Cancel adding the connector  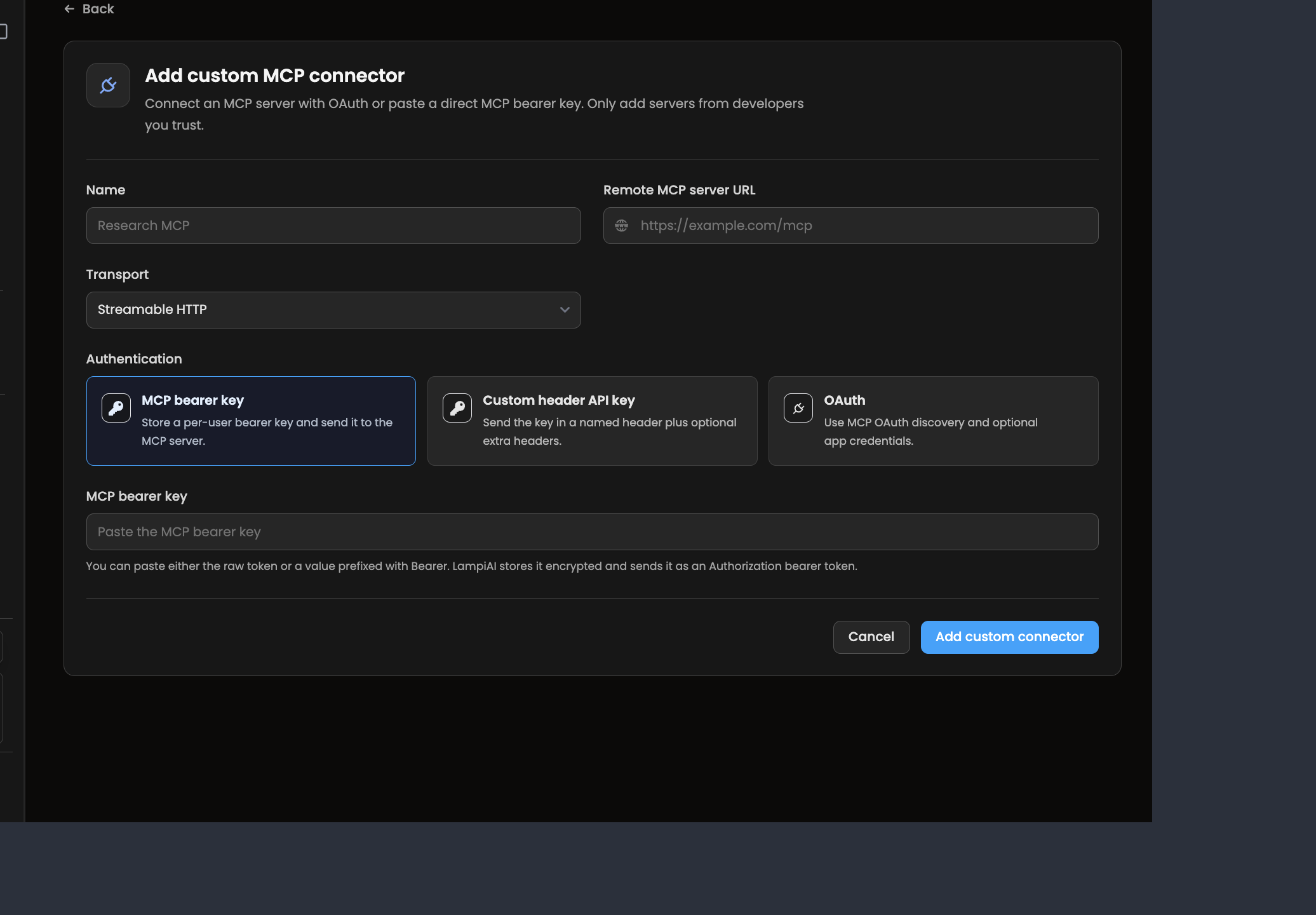point(871,637)
